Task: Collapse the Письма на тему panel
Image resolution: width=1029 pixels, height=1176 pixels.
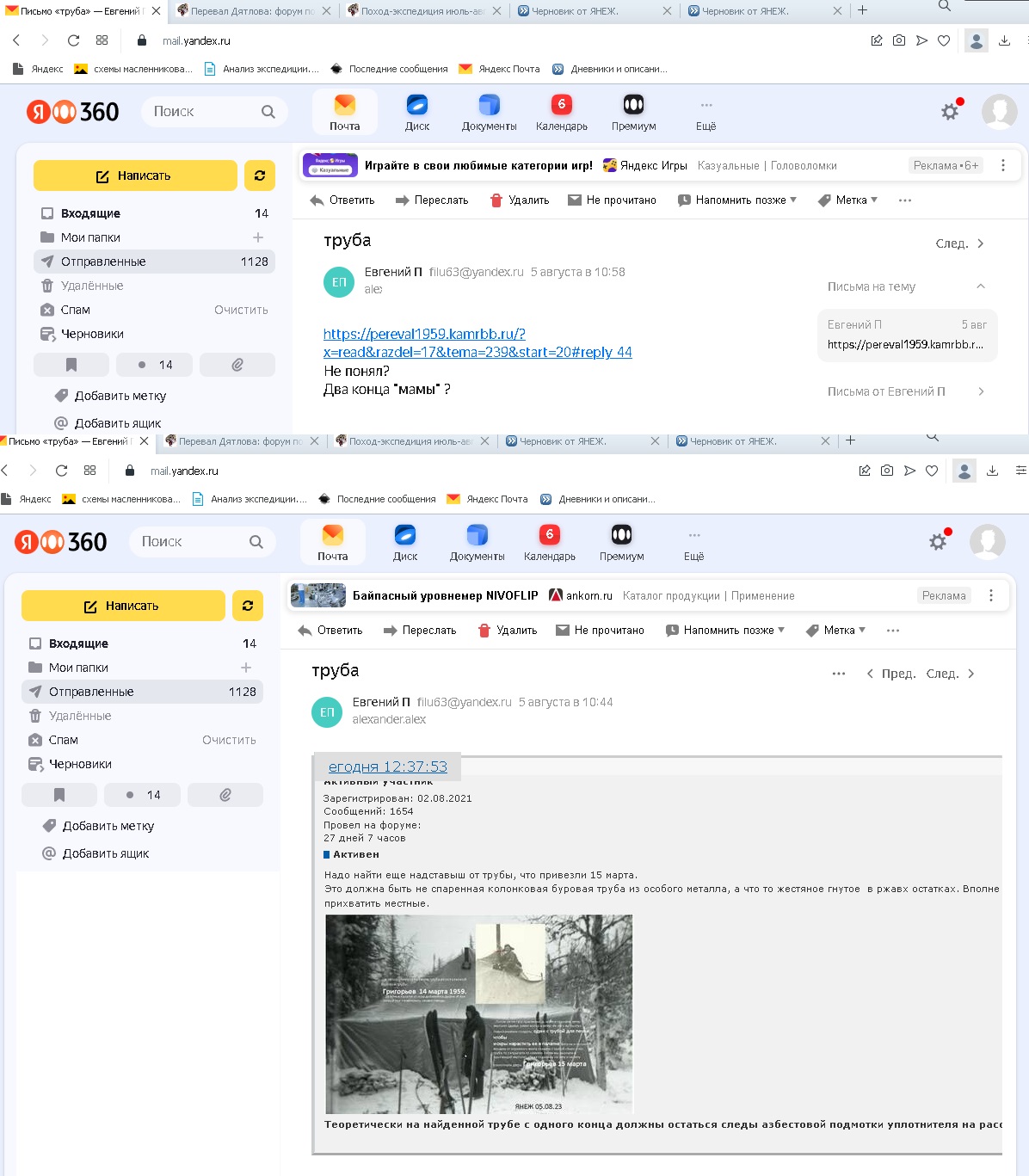Action: click(980, 286)
